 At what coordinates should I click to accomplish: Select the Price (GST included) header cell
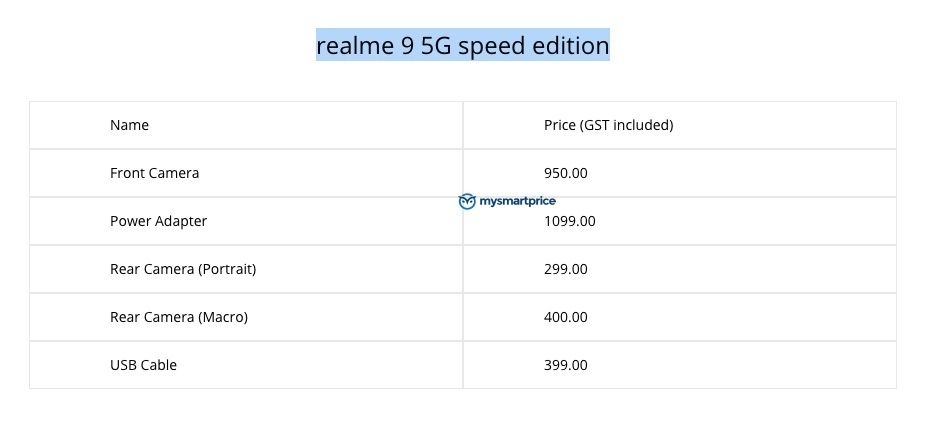coord(680,125)
